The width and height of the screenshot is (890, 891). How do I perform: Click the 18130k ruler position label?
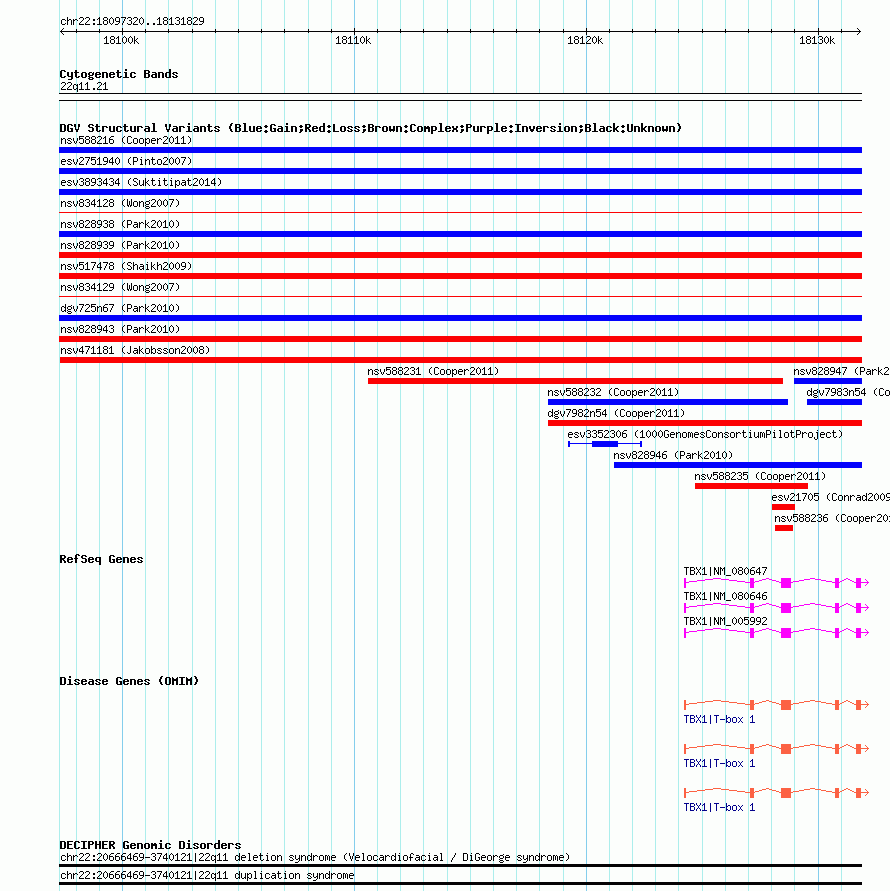pyautogui.click(x=817, y=40)
